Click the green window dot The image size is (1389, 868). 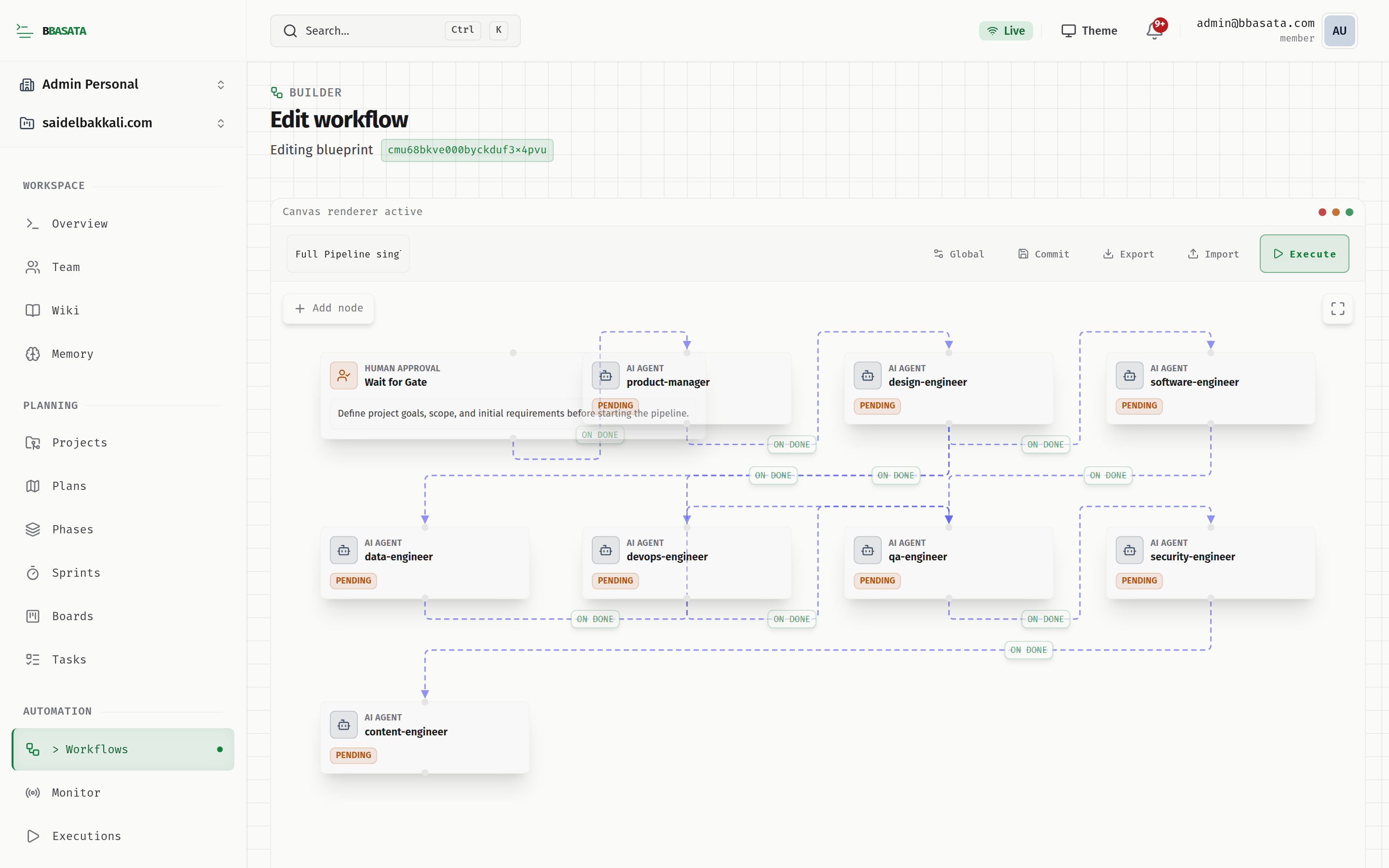coord(1349,212)
